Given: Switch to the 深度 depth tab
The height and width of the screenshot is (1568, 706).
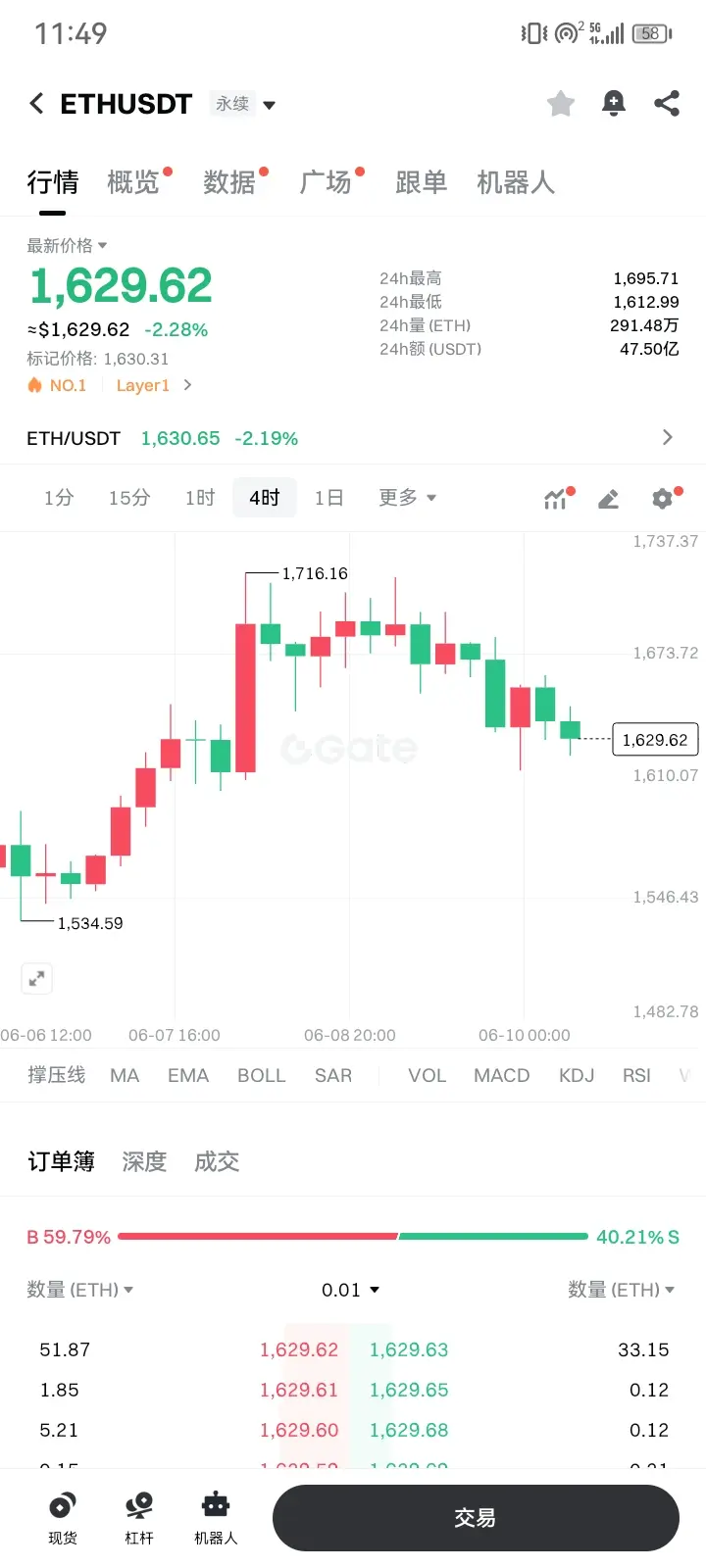Looking at the screenshot, I should point(144,1161).
